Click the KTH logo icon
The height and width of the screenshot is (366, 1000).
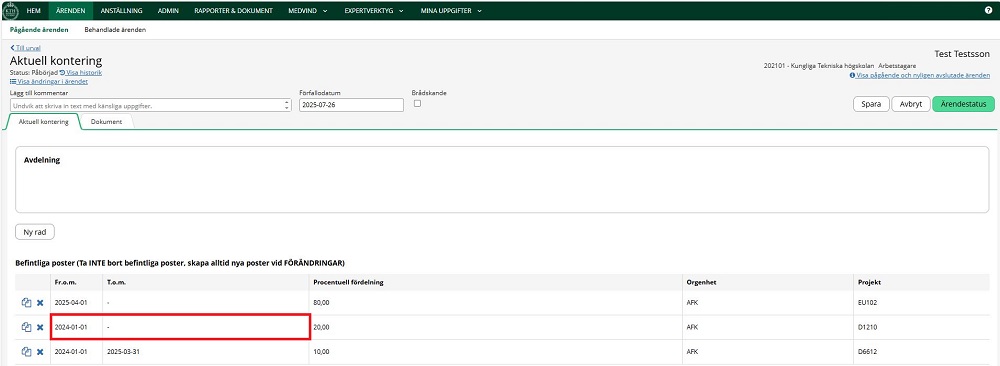pos(11,10)
